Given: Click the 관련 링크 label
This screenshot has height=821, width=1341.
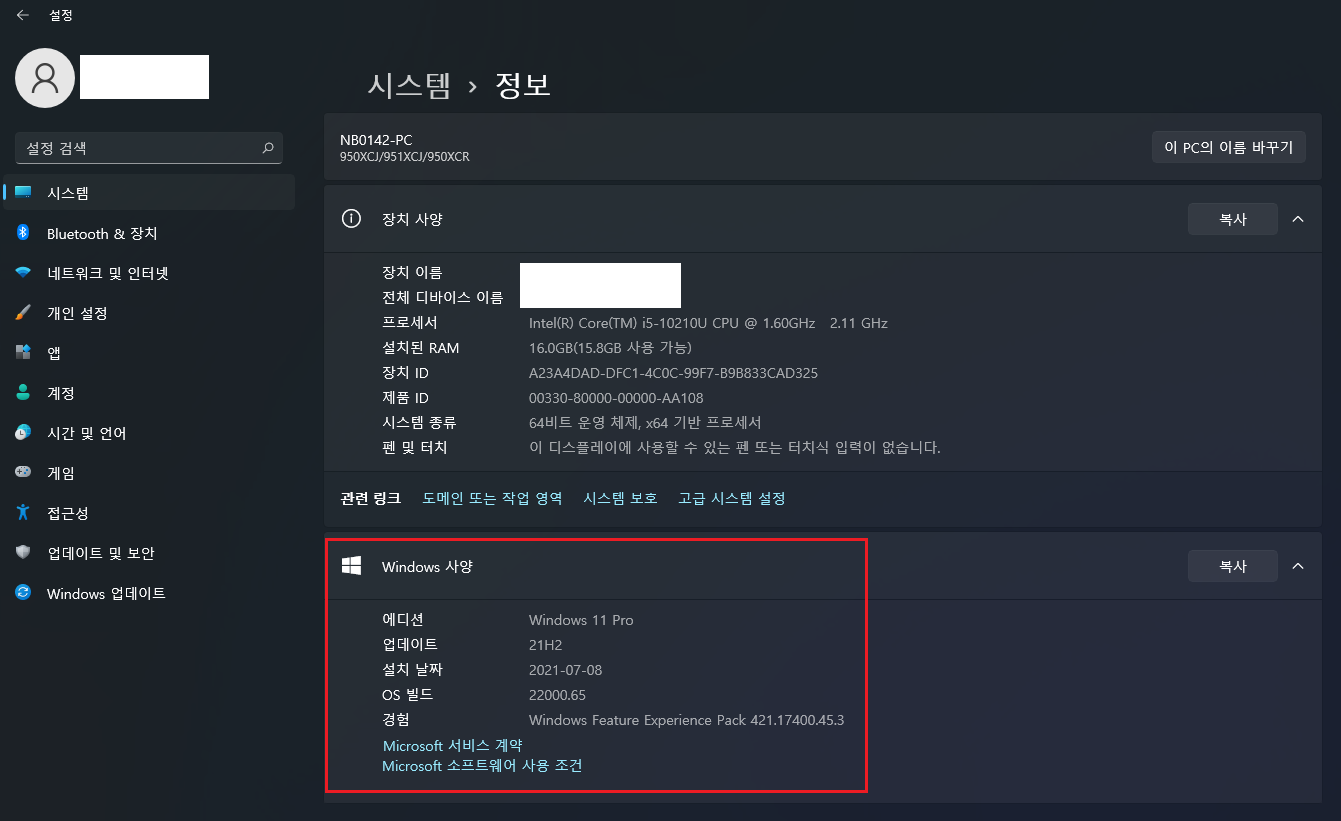Looking at the screenshot, I should [371, 498].
